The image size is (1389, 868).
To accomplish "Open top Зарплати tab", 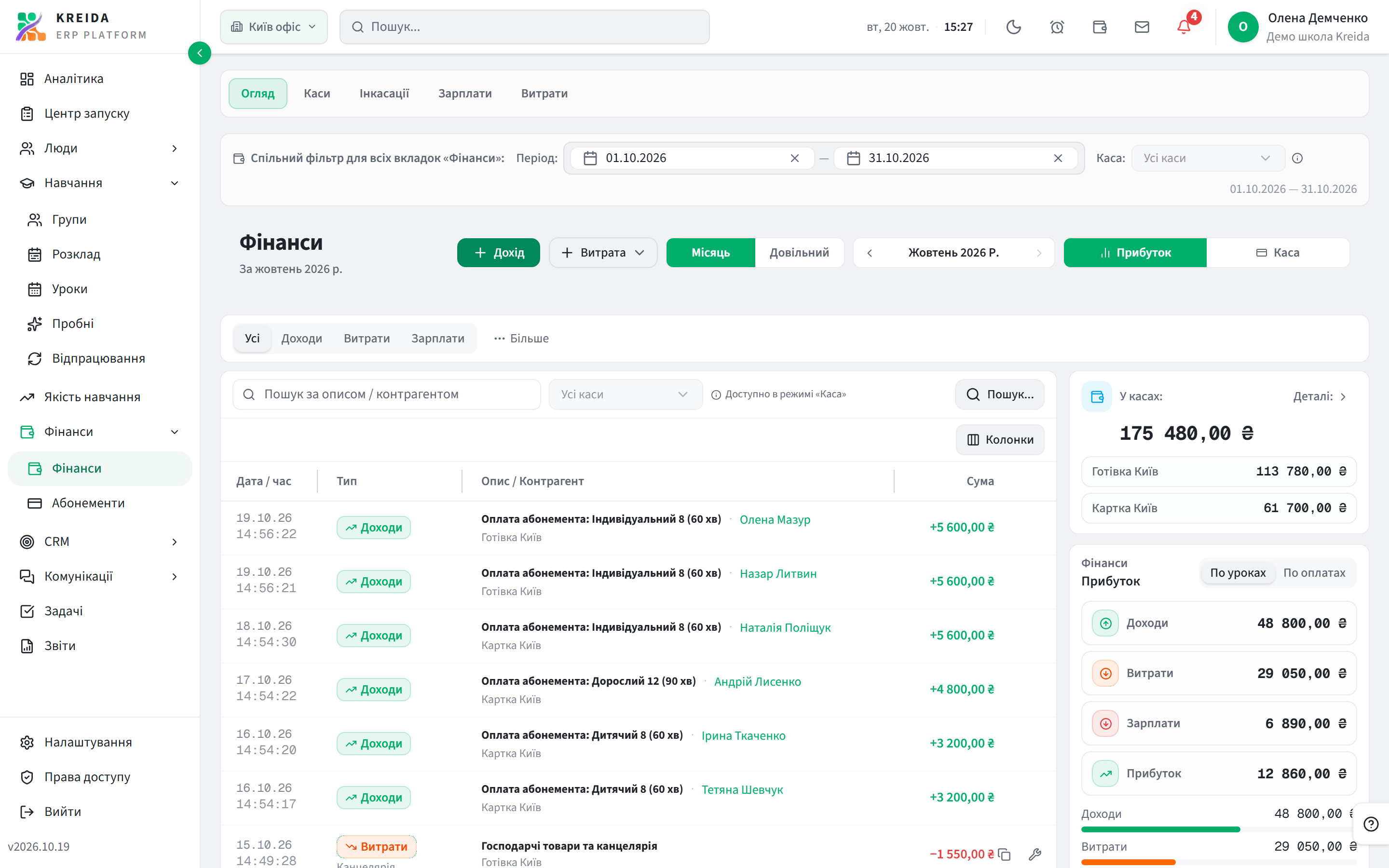I will pyautogui.click(x=465, y=94).
